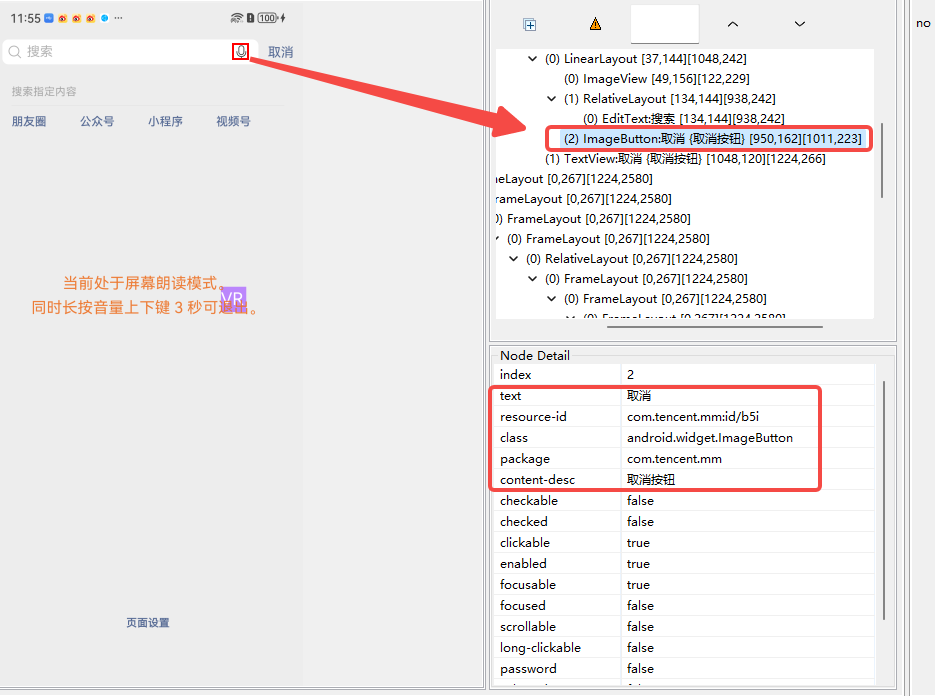935x696 pixels.
Task: Tap the magnifier icon in search field
Action: 15,52
